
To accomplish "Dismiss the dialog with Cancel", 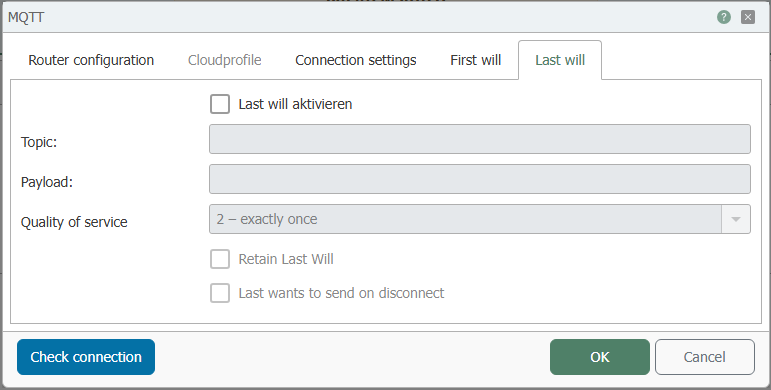I will 705,357.
